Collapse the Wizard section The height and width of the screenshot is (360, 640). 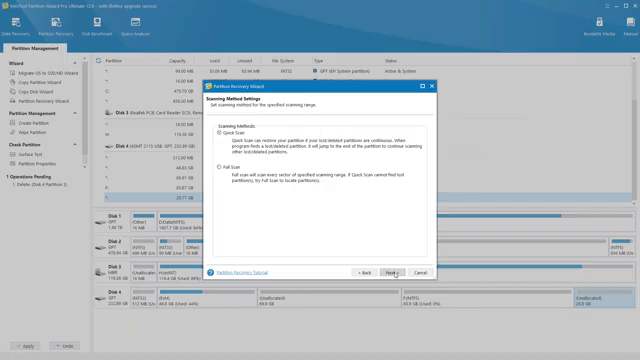75,63
